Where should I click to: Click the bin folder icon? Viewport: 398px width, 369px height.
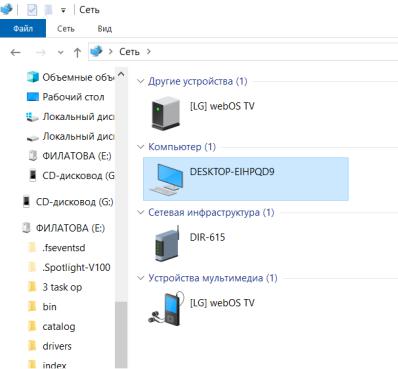32,307
